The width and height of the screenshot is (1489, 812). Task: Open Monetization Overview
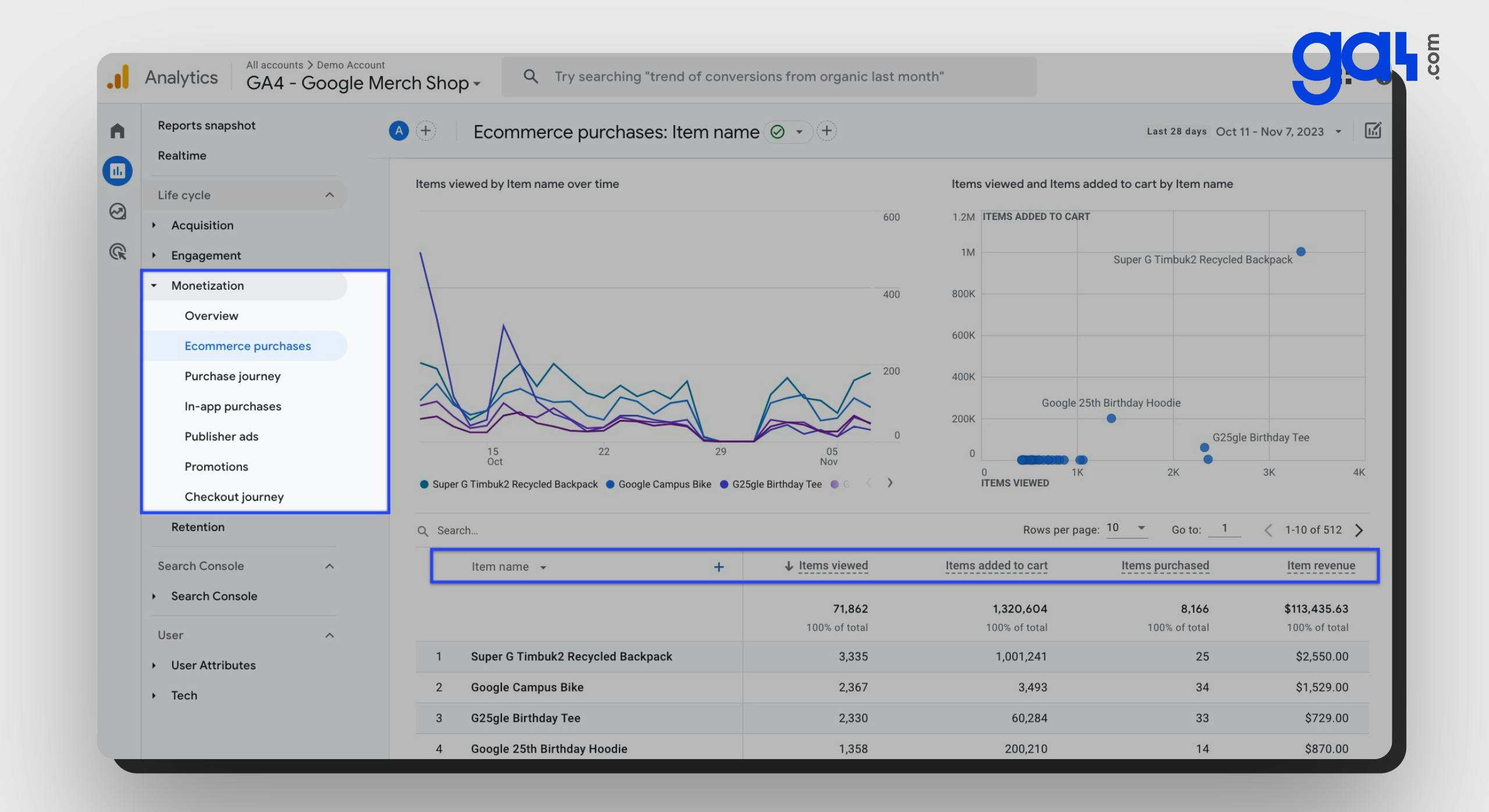tap(211, 316)
